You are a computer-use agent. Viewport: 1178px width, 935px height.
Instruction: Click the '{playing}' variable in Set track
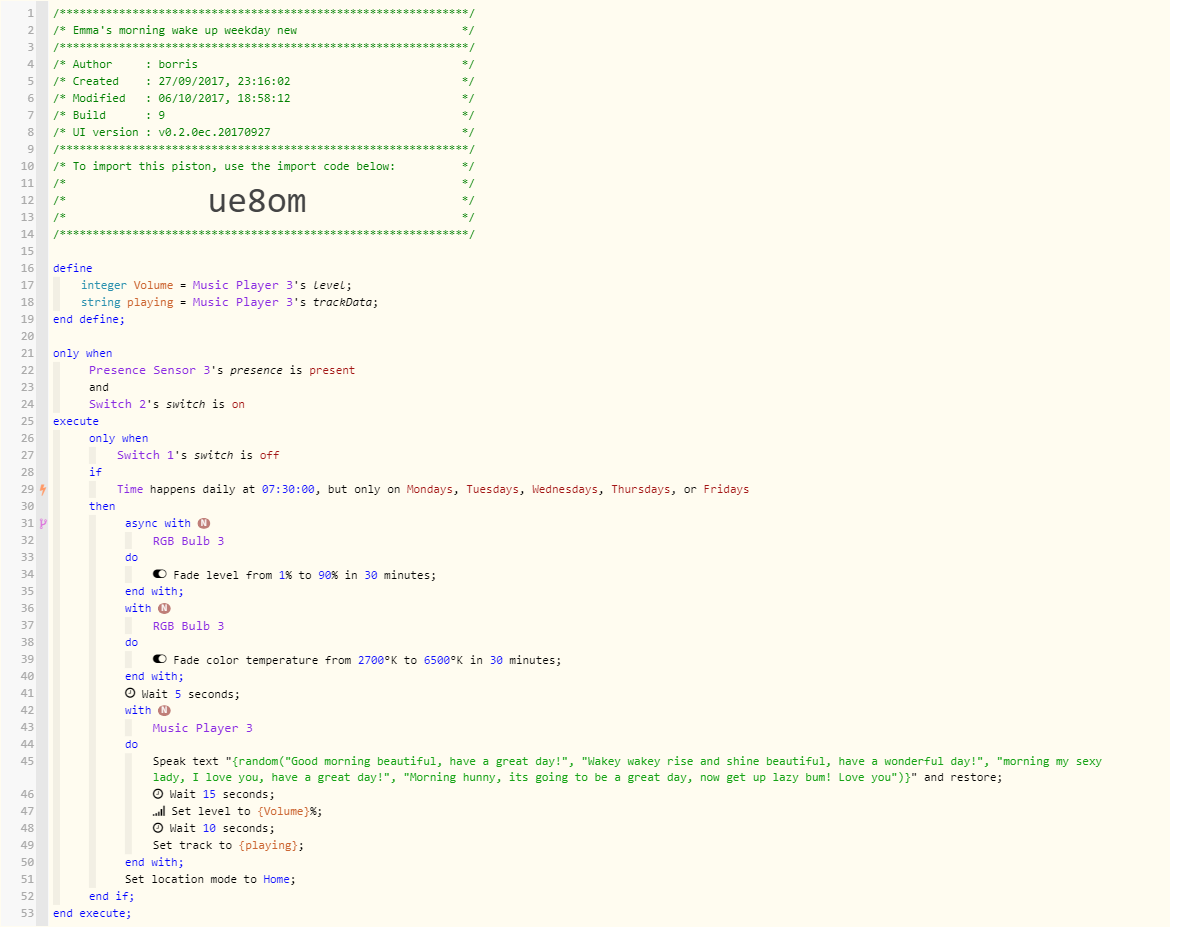click(x=268, y=845)
